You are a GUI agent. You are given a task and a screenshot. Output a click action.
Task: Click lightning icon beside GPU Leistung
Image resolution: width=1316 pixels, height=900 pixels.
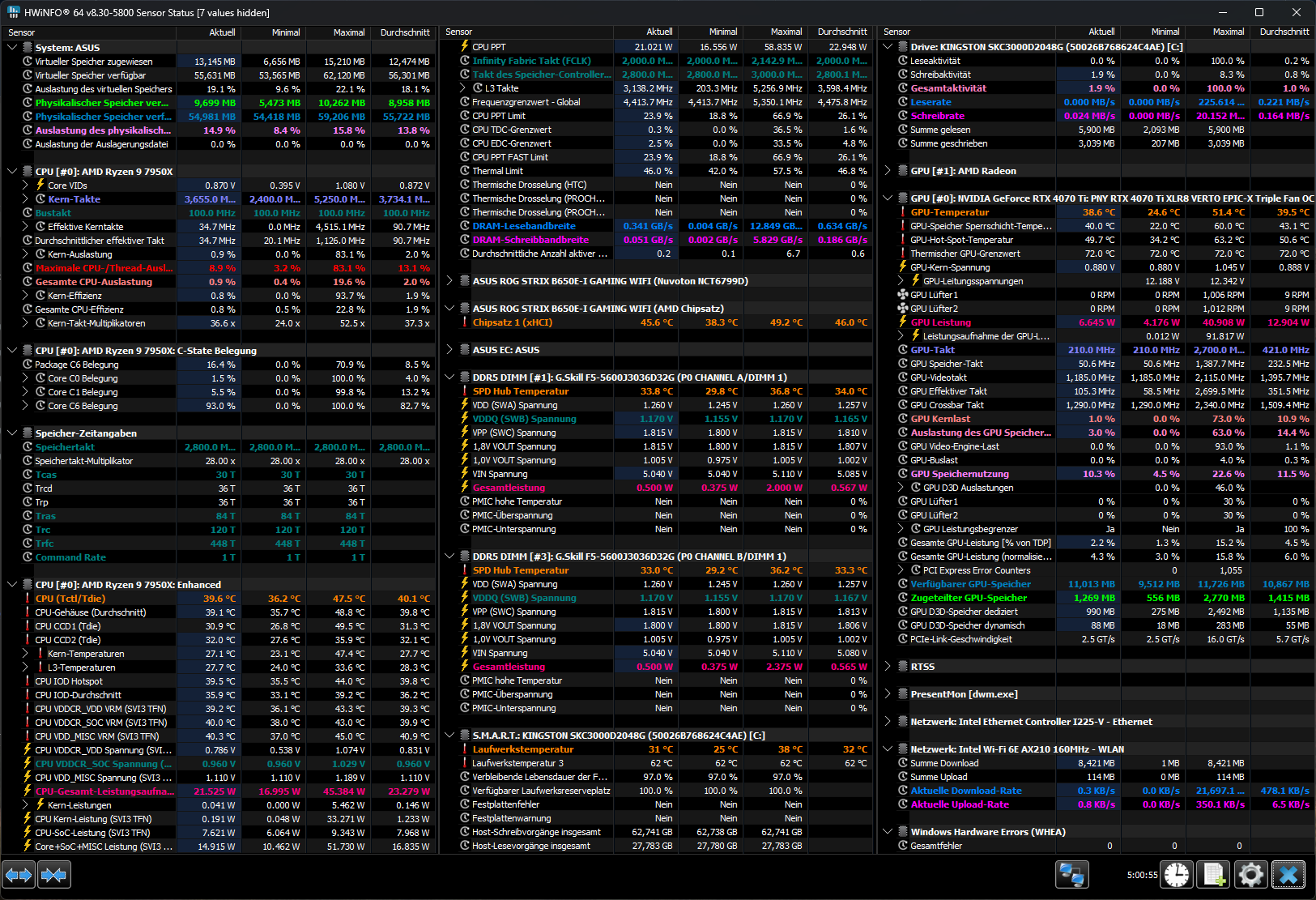[903, 322]
